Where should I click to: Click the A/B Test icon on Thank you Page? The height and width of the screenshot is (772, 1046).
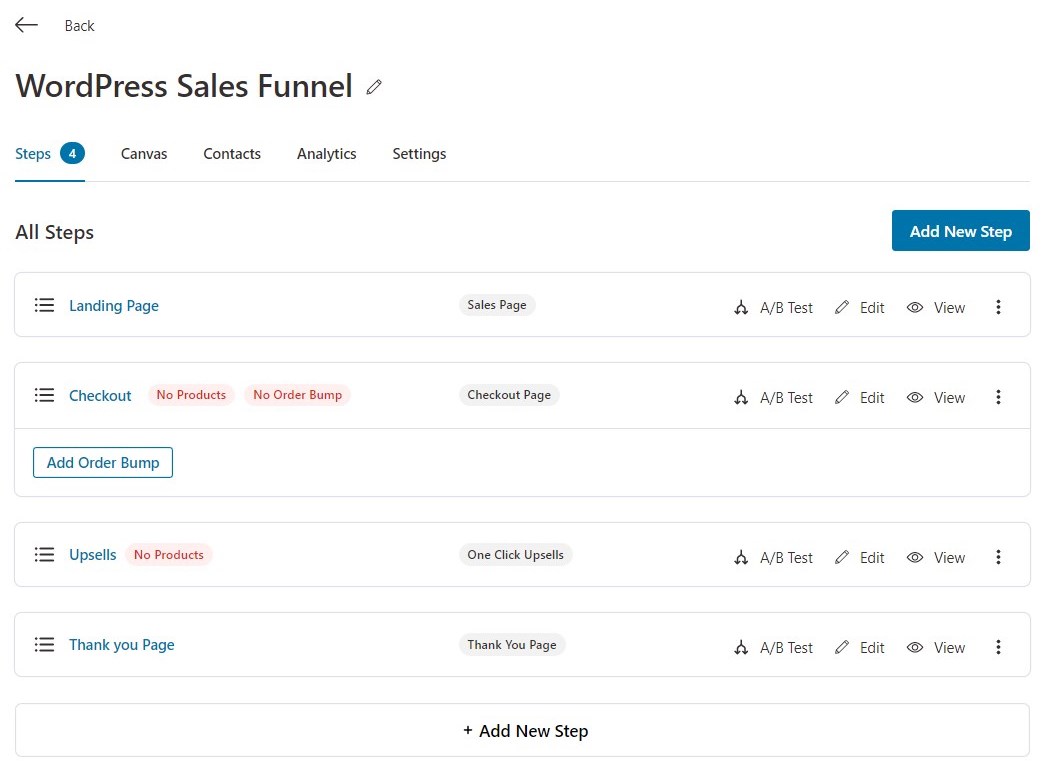point(741,647)
